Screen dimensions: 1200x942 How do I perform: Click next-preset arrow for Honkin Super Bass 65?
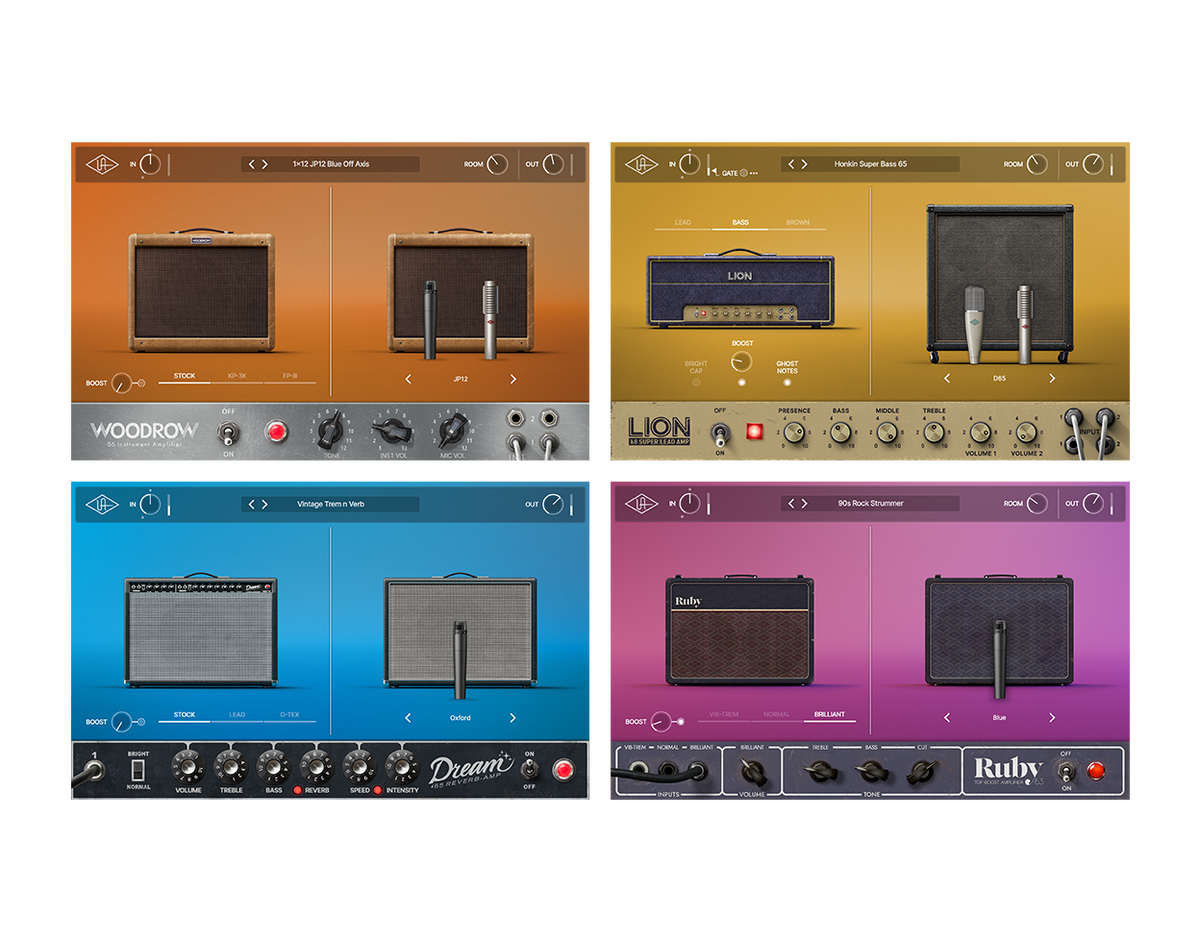(x=802, y=164)
